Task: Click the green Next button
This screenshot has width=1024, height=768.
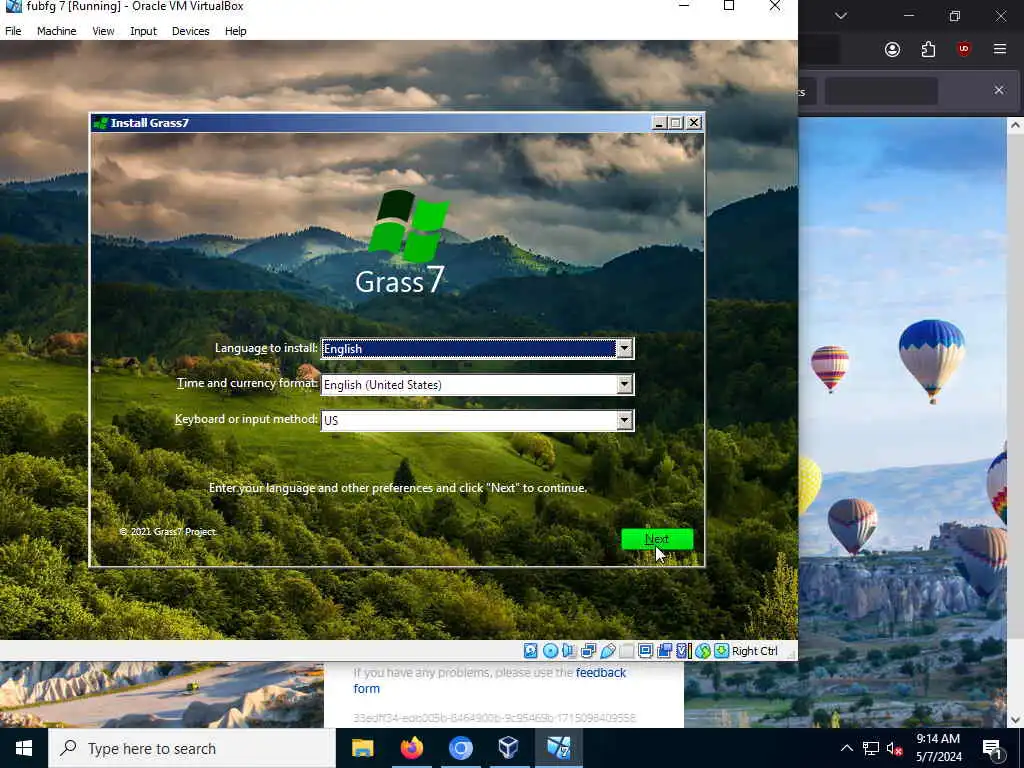Action: coord(657,539)
